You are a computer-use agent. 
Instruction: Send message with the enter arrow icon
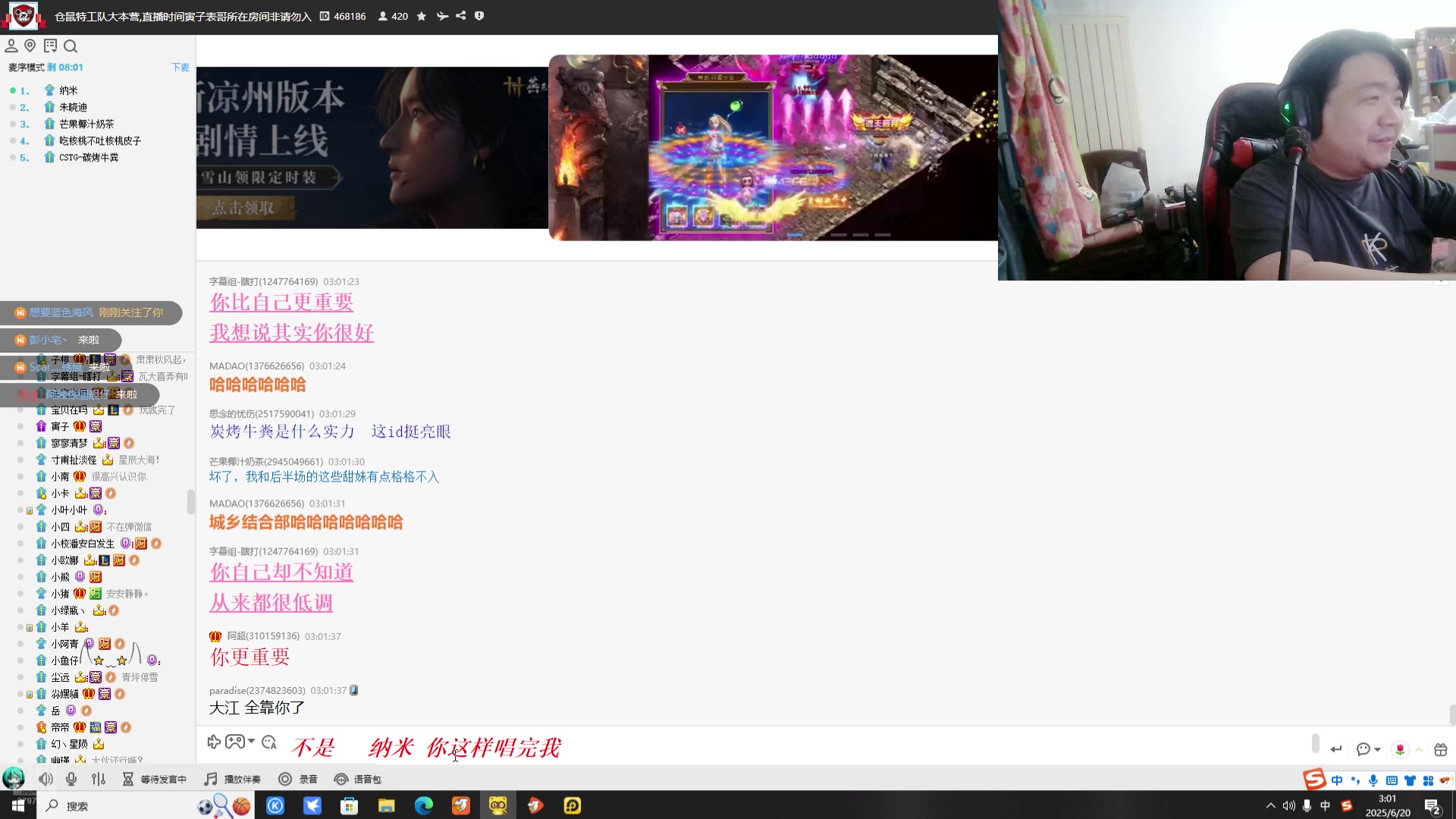1336,749
